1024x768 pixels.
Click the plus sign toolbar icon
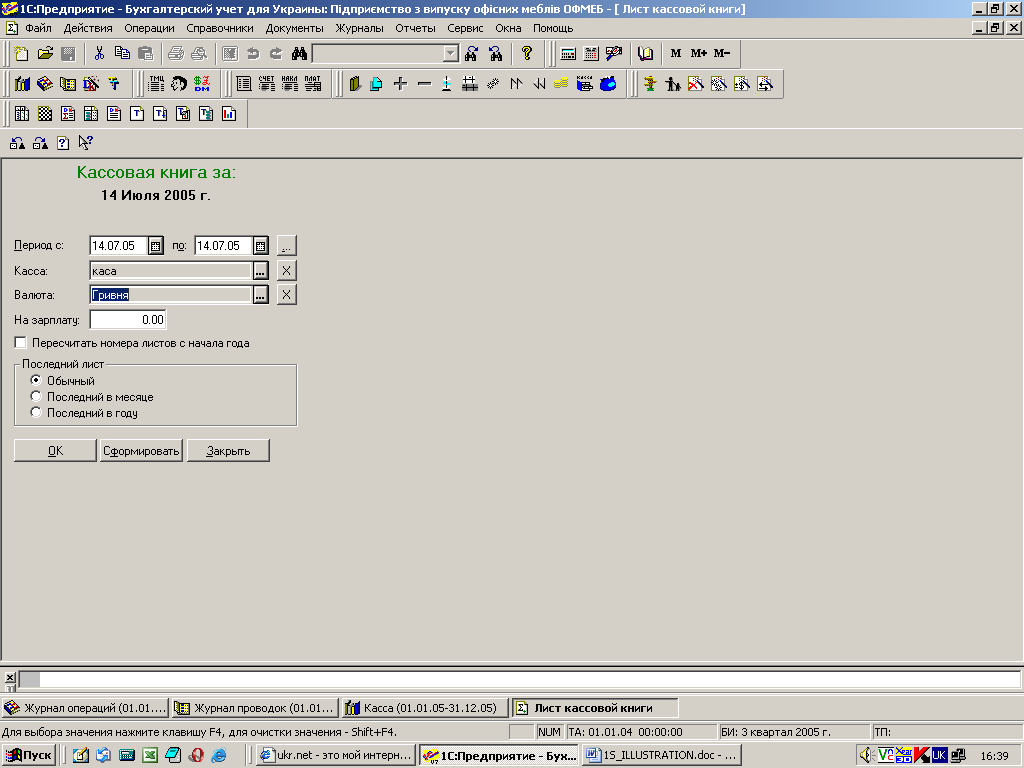tap(400, 84)
